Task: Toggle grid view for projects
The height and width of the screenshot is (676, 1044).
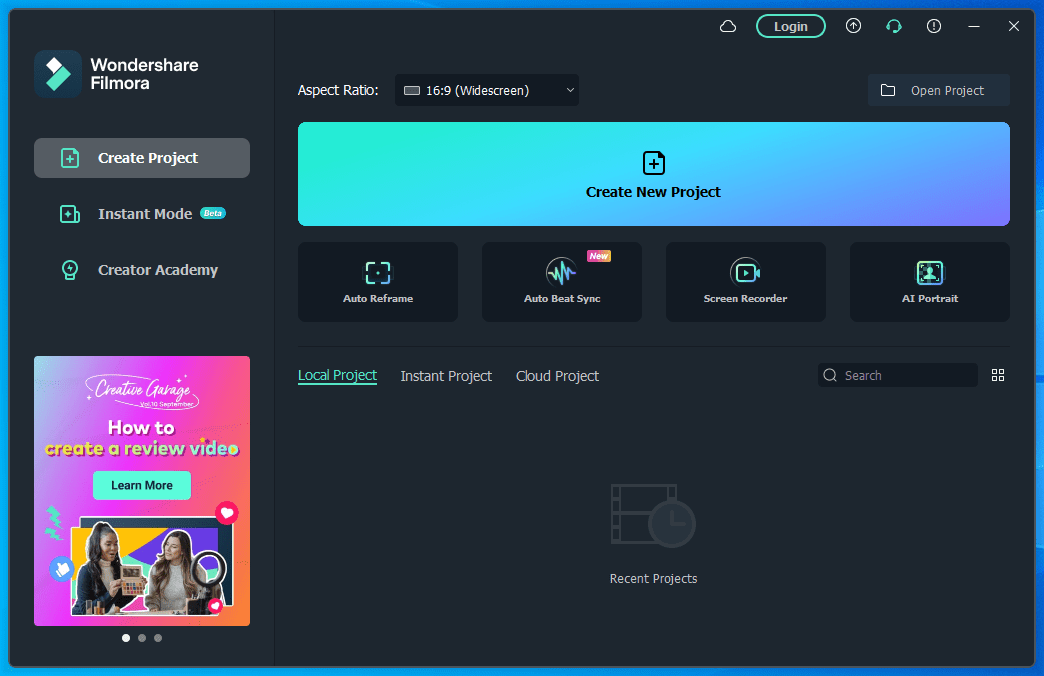Action: [x=997, y=375]
